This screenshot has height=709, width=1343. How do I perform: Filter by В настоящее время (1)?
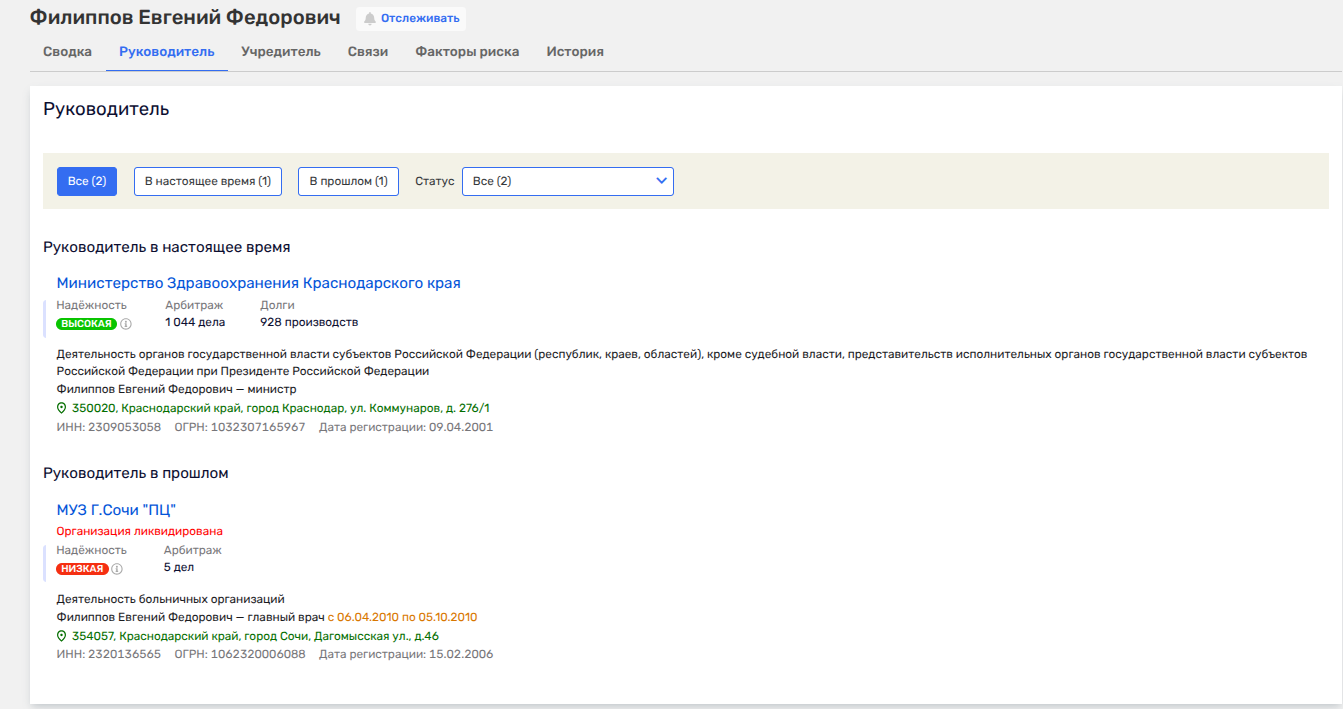click(208, 181)
